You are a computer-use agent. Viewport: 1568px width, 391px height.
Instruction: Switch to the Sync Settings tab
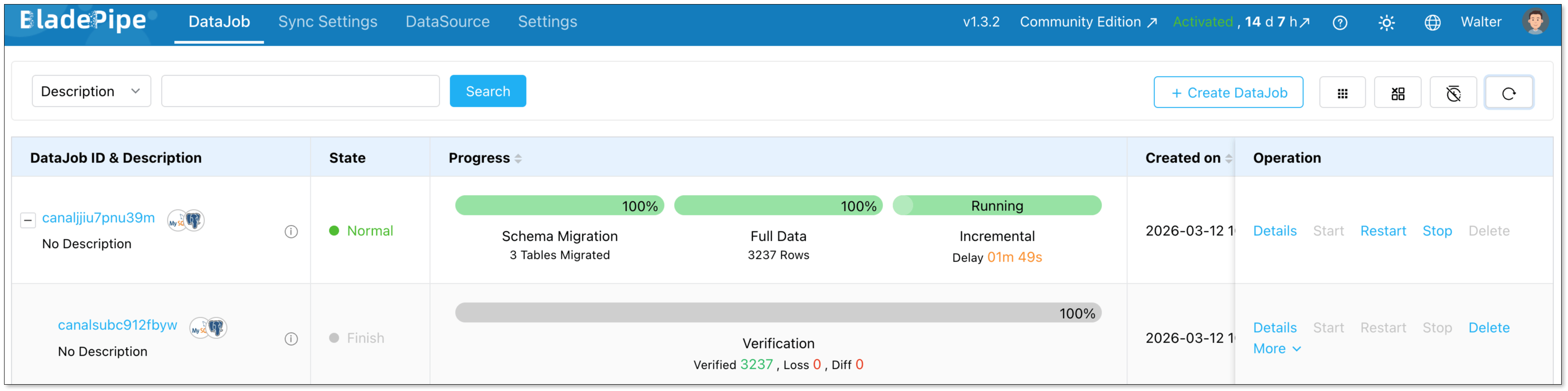328,22
